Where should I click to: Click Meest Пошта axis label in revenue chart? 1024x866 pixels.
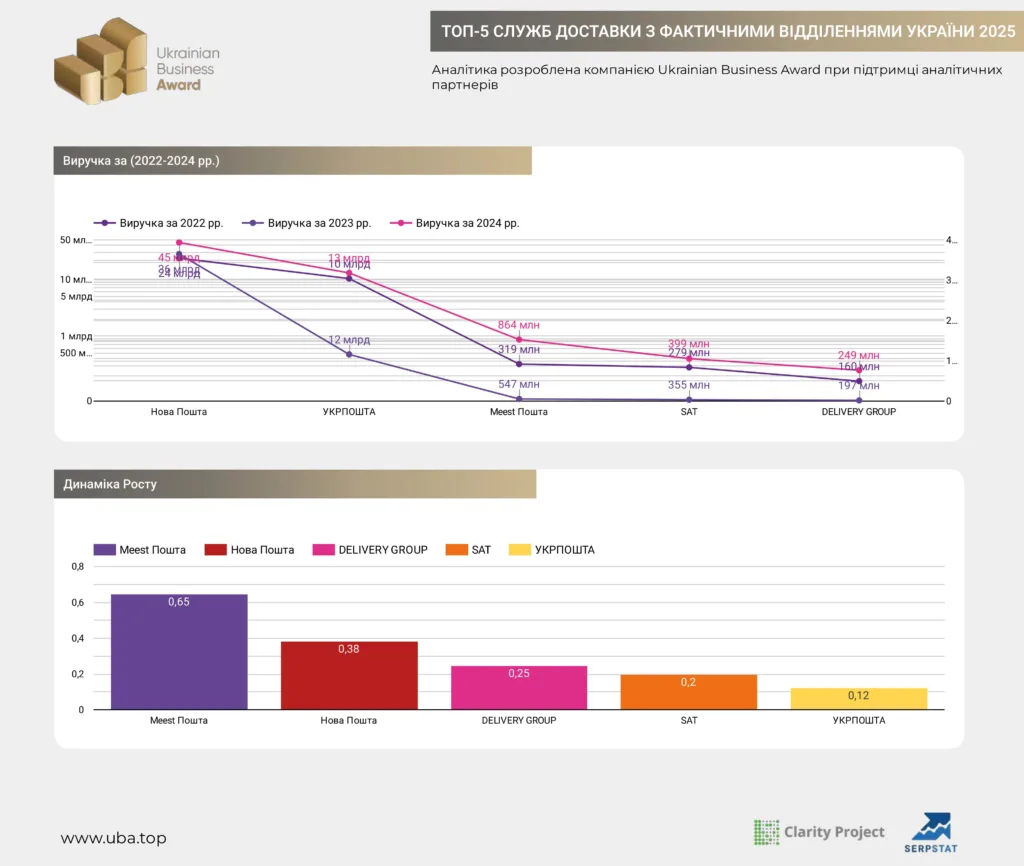[x=519, y=412]
